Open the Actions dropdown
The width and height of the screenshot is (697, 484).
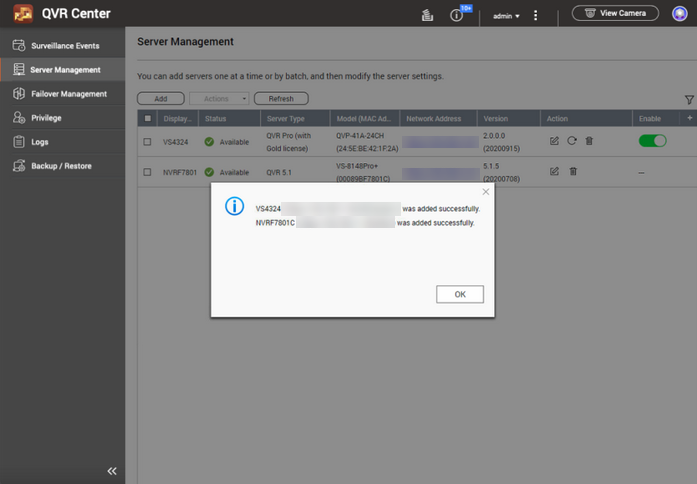[219, 99]
